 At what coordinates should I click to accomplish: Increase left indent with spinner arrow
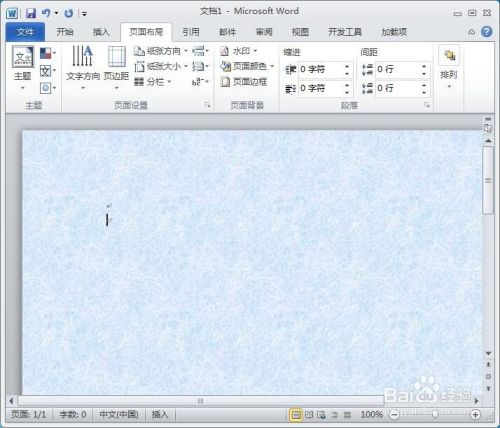click(x=347, y=66)
